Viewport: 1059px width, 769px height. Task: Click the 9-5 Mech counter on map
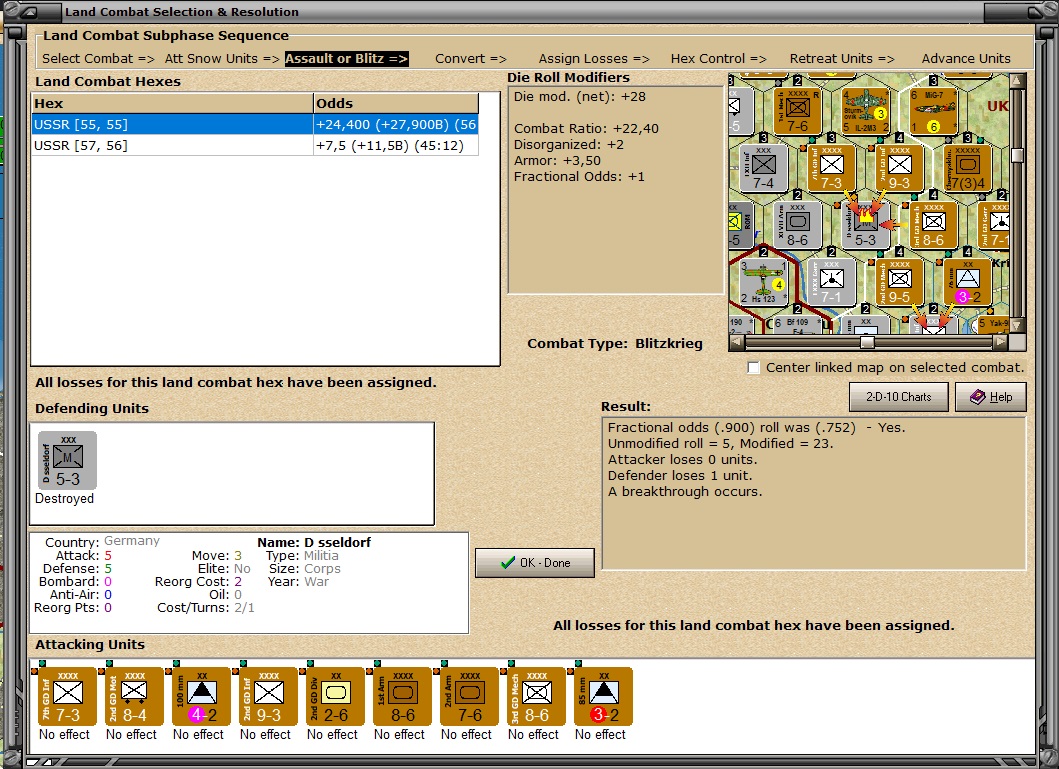(899, 282)
